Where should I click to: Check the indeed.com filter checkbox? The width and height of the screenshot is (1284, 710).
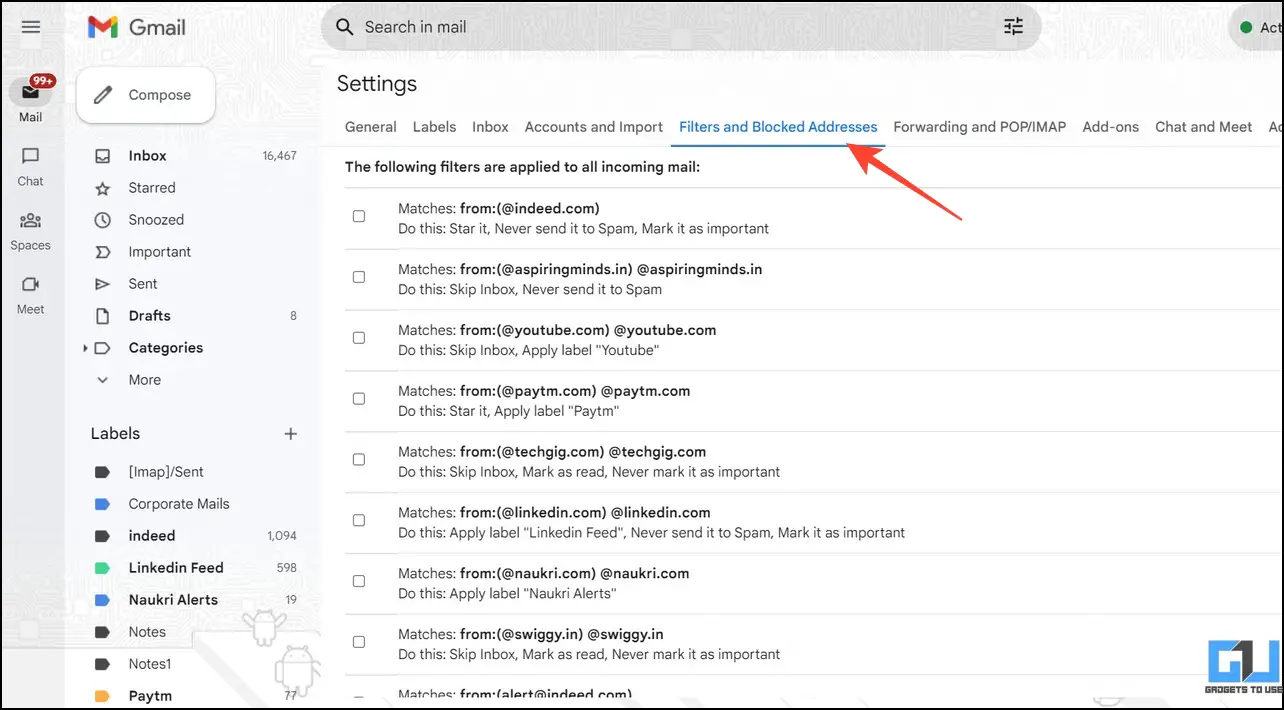[359, 216]
